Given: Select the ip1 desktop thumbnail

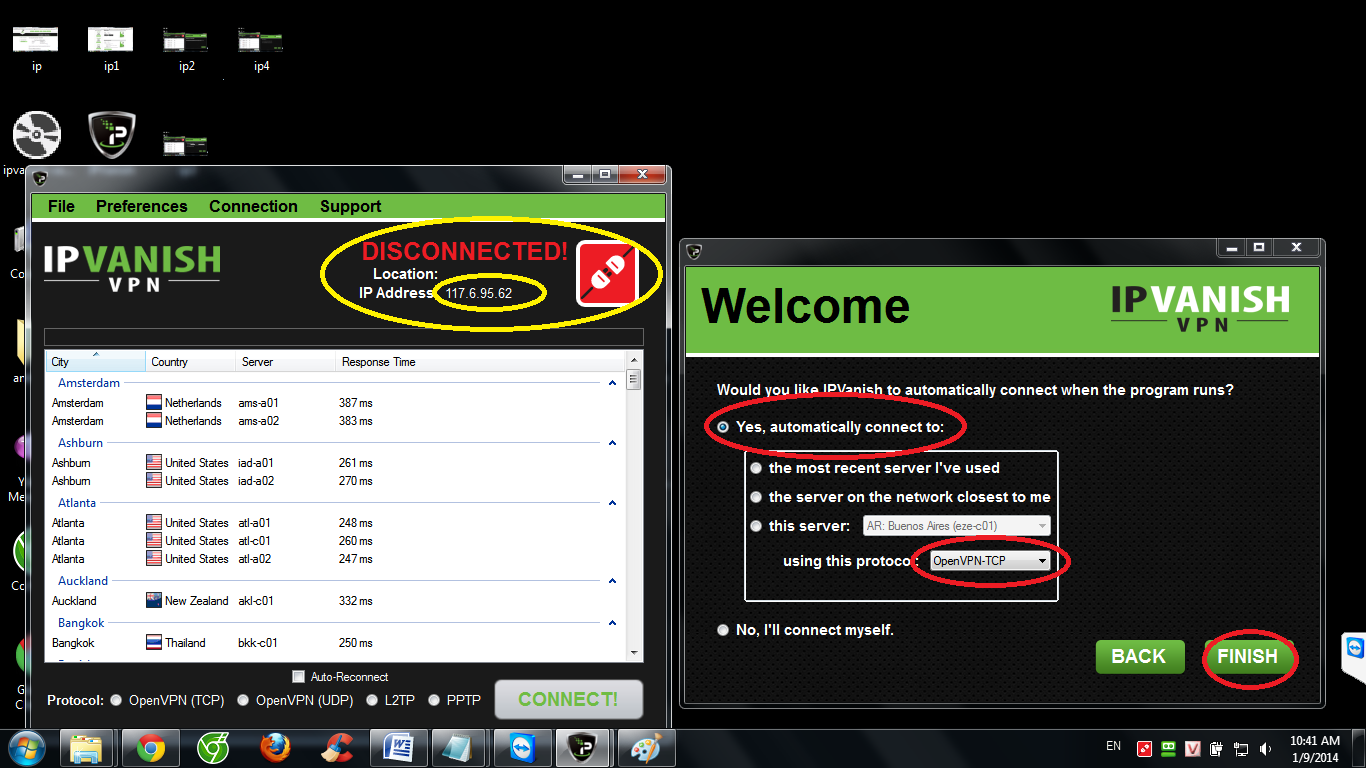Looking at the screenshot, I should coord(111,49).
